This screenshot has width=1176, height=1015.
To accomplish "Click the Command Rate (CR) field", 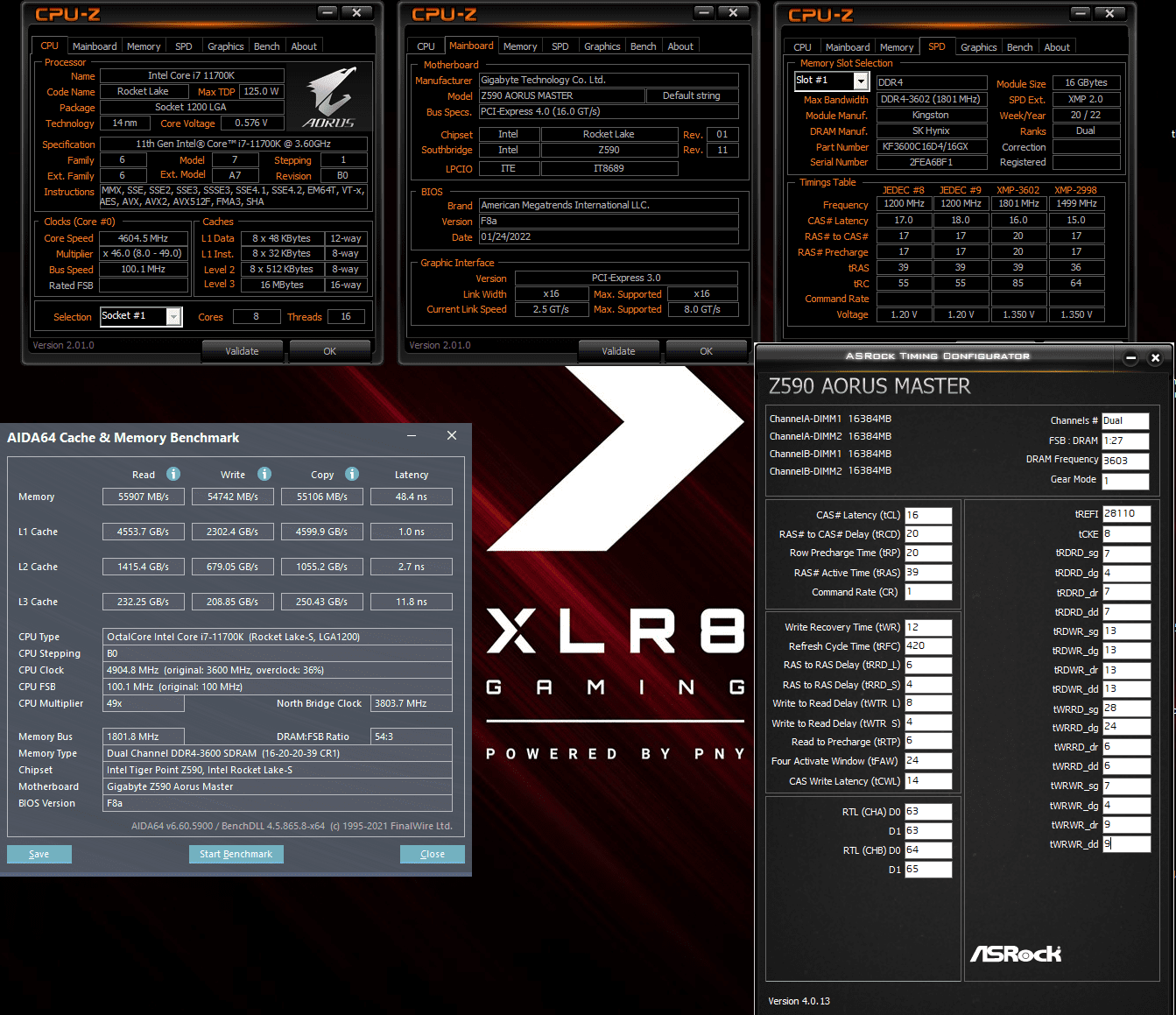I will (928, 592).
